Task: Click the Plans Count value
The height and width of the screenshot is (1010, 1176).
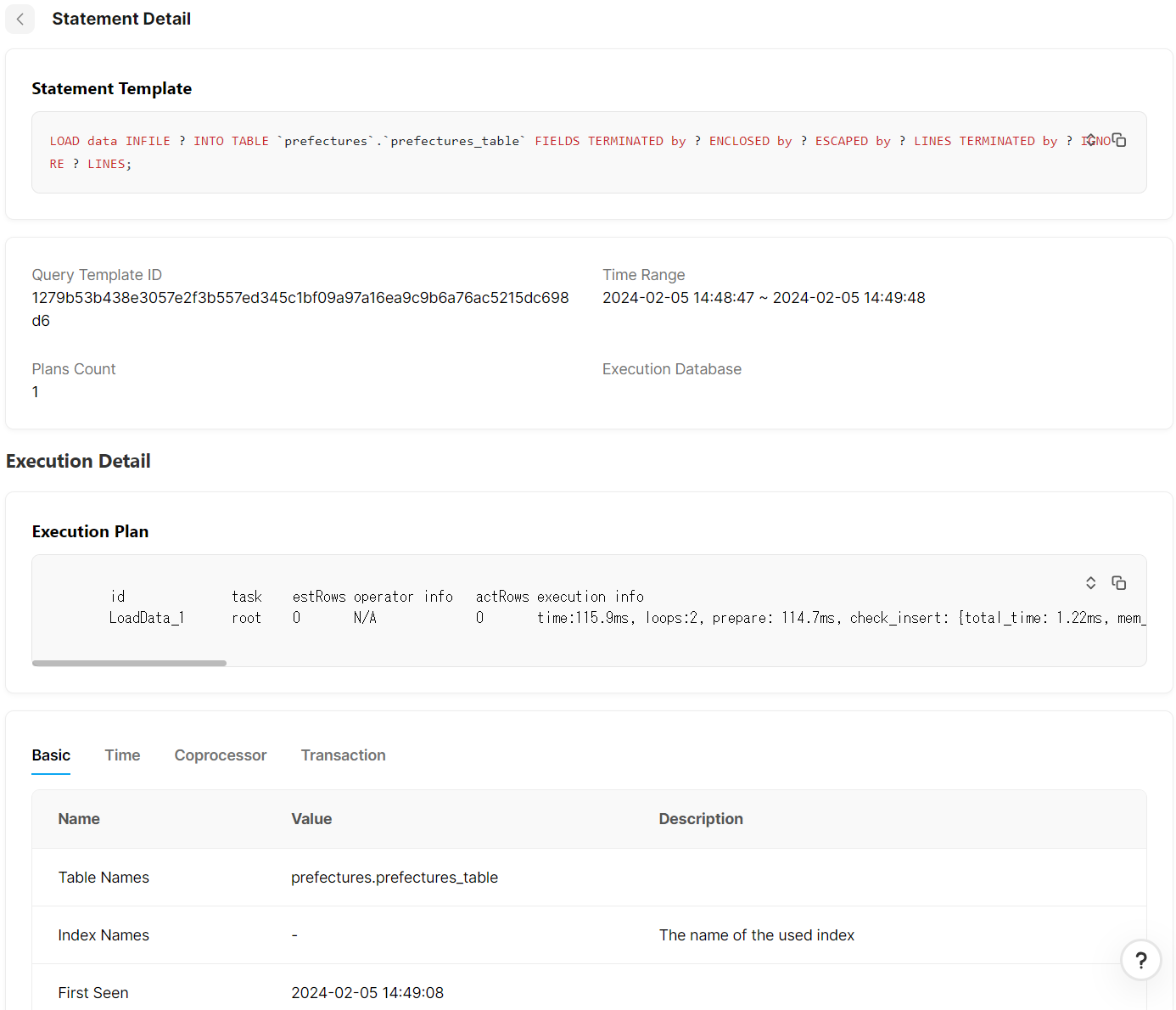Action: click(x=36, y=391)
